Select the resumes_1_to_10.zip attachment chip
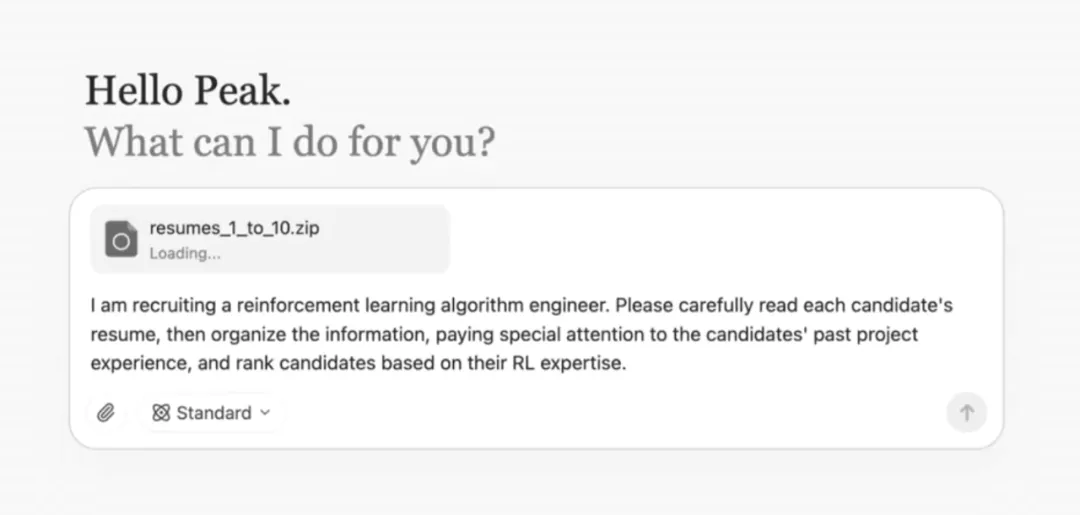This screenshot has height=515, width=1080. pyautogui.click(x=270, y=239)
